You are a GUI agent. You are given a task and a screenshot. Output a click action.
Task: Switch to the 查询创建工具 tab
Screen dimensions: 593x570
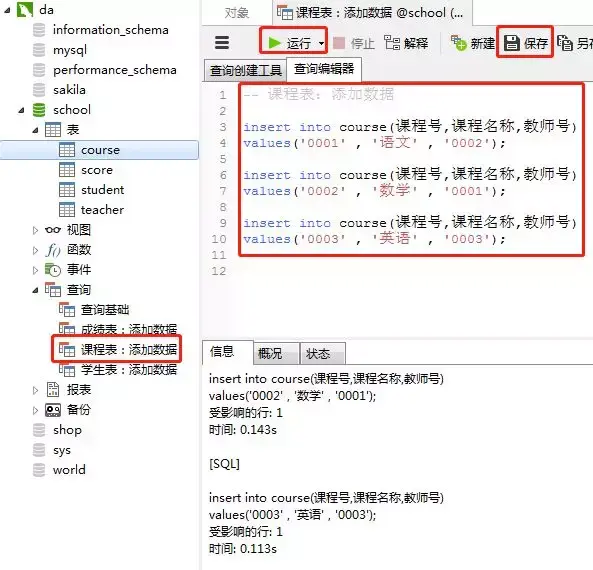(x=245, y=70)
